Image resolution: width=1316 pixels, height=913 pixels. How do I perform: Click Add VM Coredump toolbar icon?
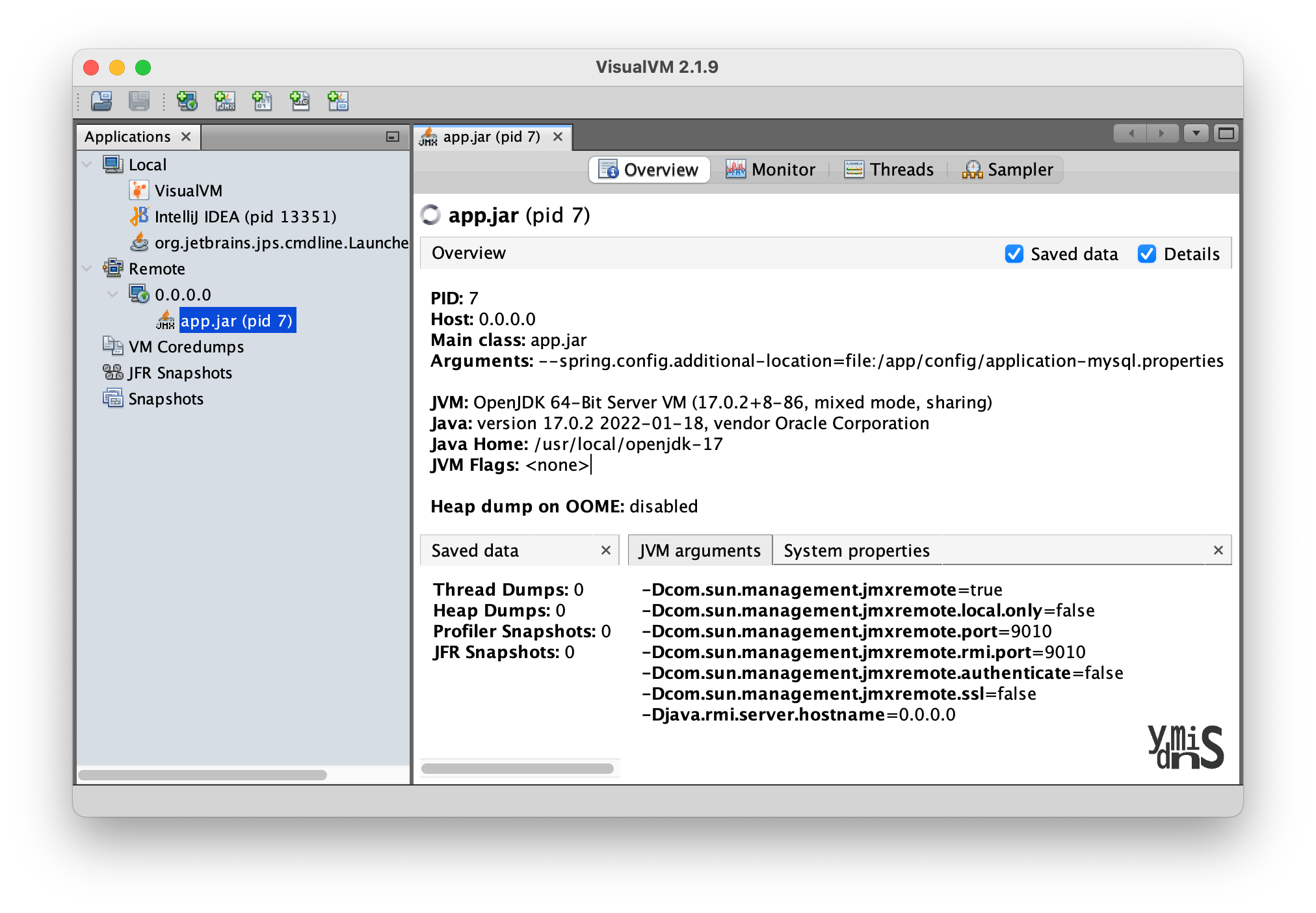[x=263, y=101]
